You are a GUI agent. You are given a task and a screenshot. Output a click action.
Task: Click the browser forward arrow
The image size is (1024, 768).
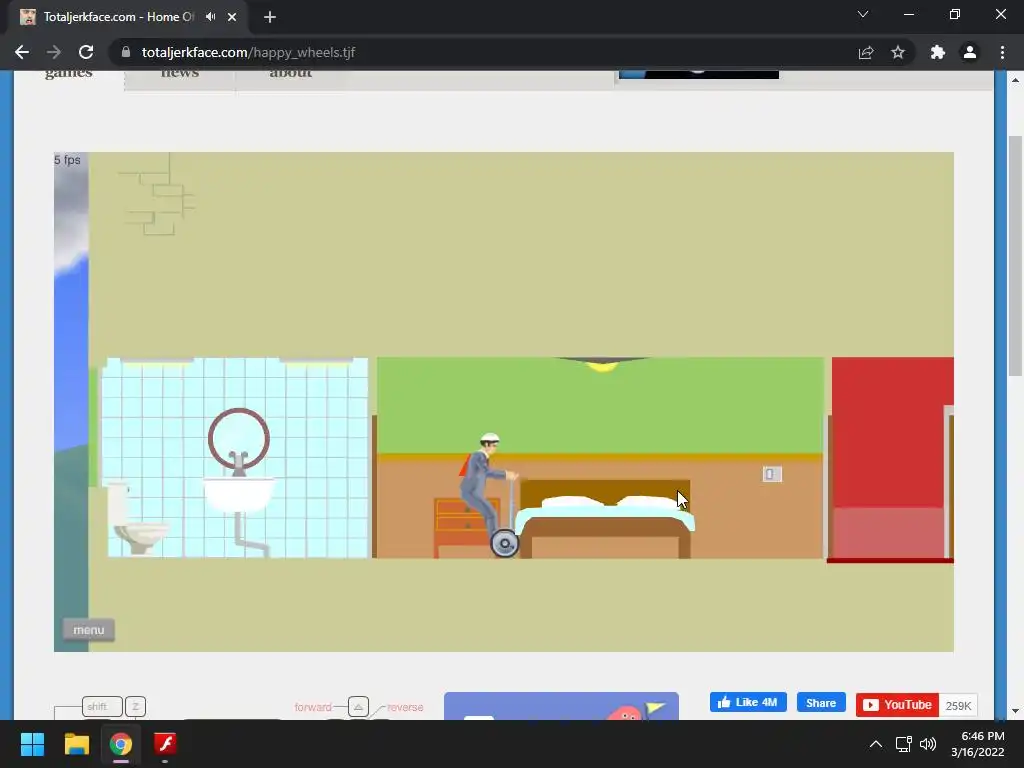coord(54,52)
